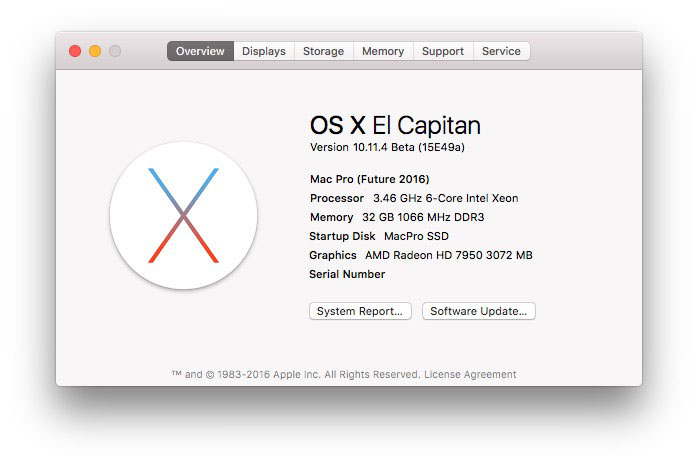This screenshot has height=466, width=698.
Task: Click the 32 GB 1066 MHz DDR3 value
Action: pos(423,217)
